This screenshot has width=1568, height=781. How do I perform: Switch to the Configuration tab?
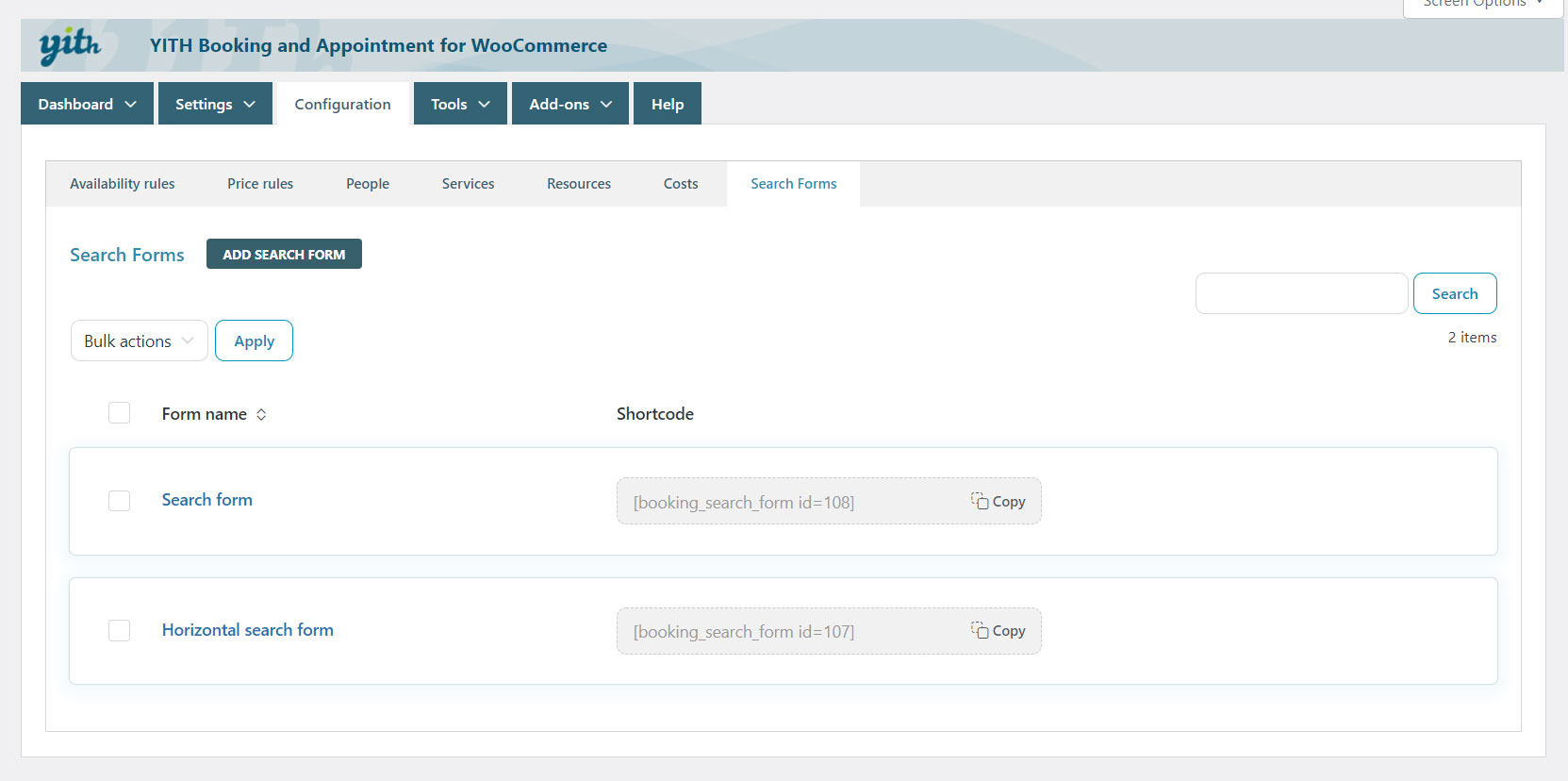(x=342, y=104)
